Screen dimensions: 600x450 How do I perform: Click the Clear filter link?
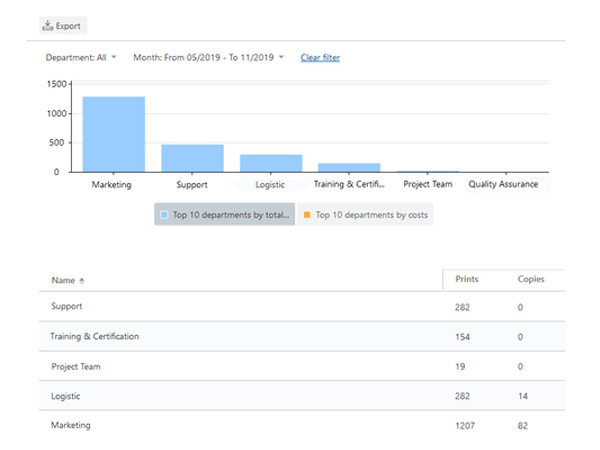pos(320,57)
